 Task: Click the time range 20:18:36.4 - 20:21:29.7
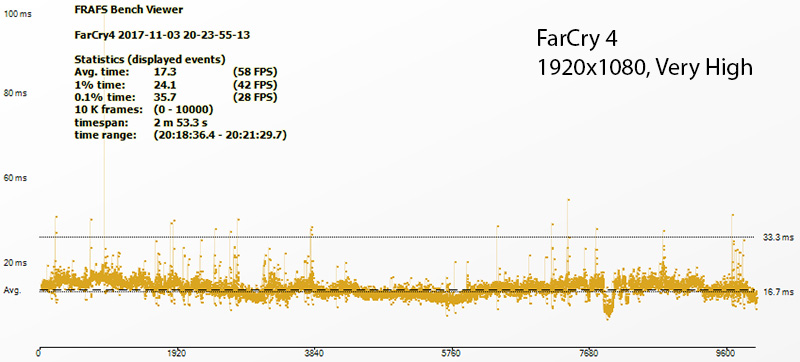pos(219,136)
